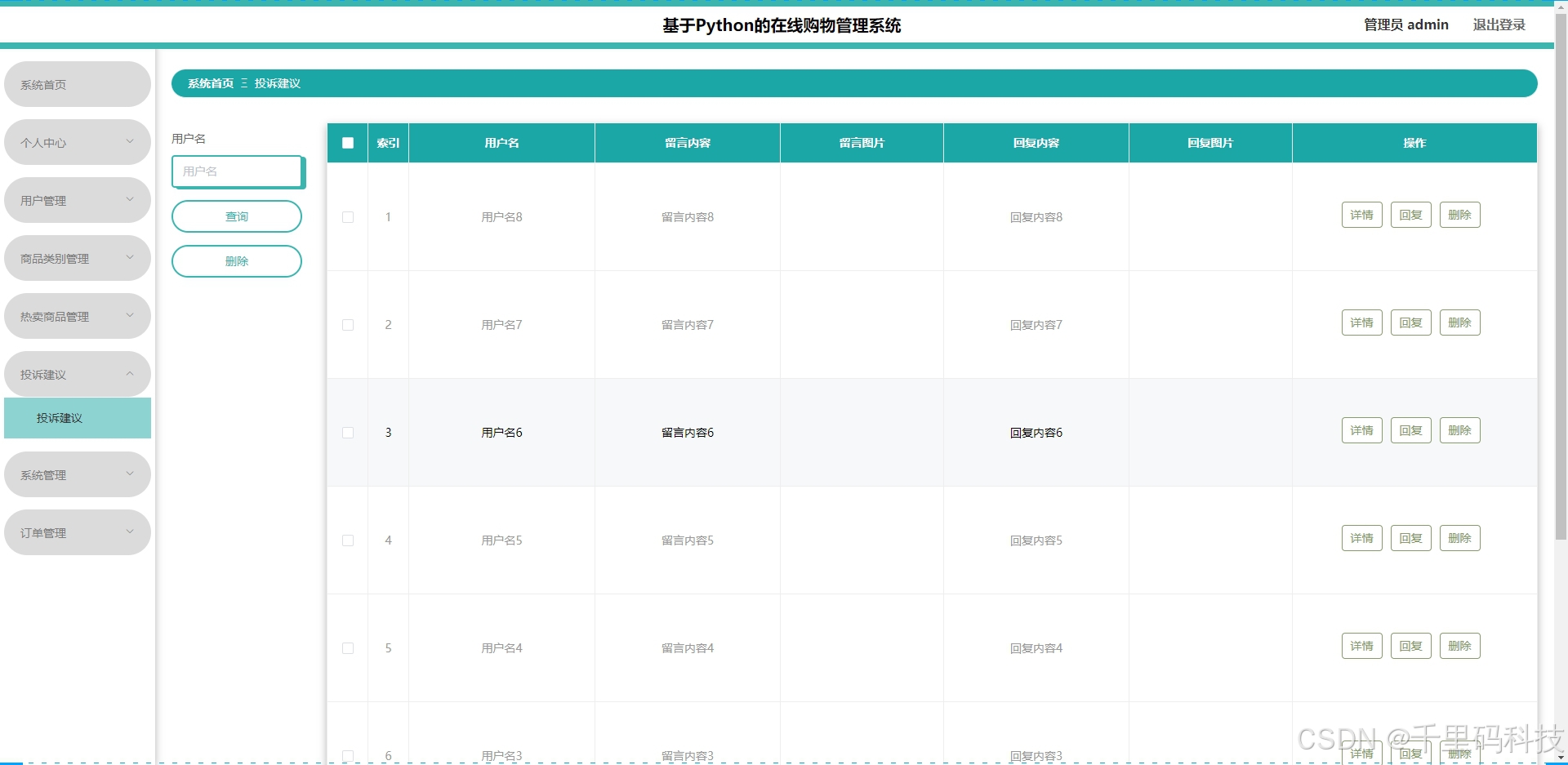The image size is (1568, 765).
Task: Collapse the 投诉建议 sidebar menu
Action: tap(78, 374)
